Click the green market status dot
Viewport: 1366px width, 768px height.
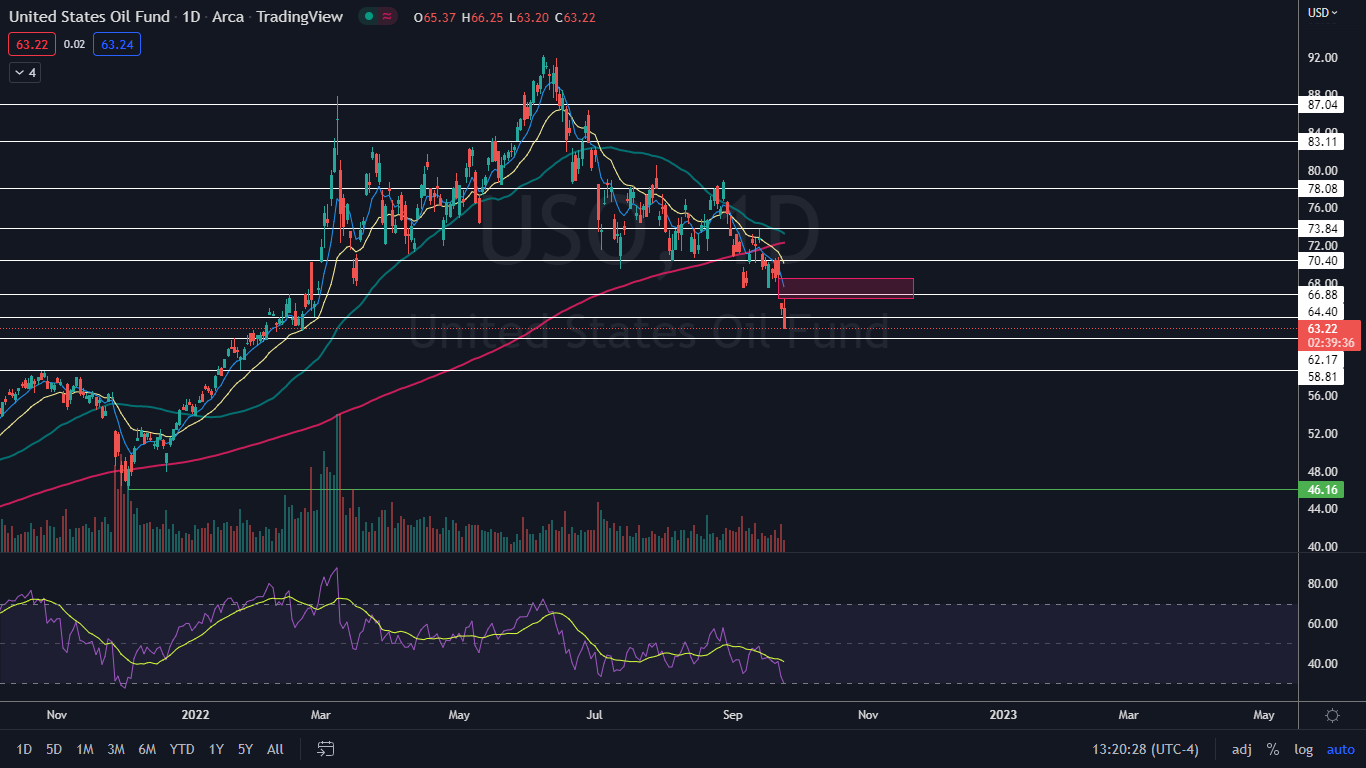368,16
